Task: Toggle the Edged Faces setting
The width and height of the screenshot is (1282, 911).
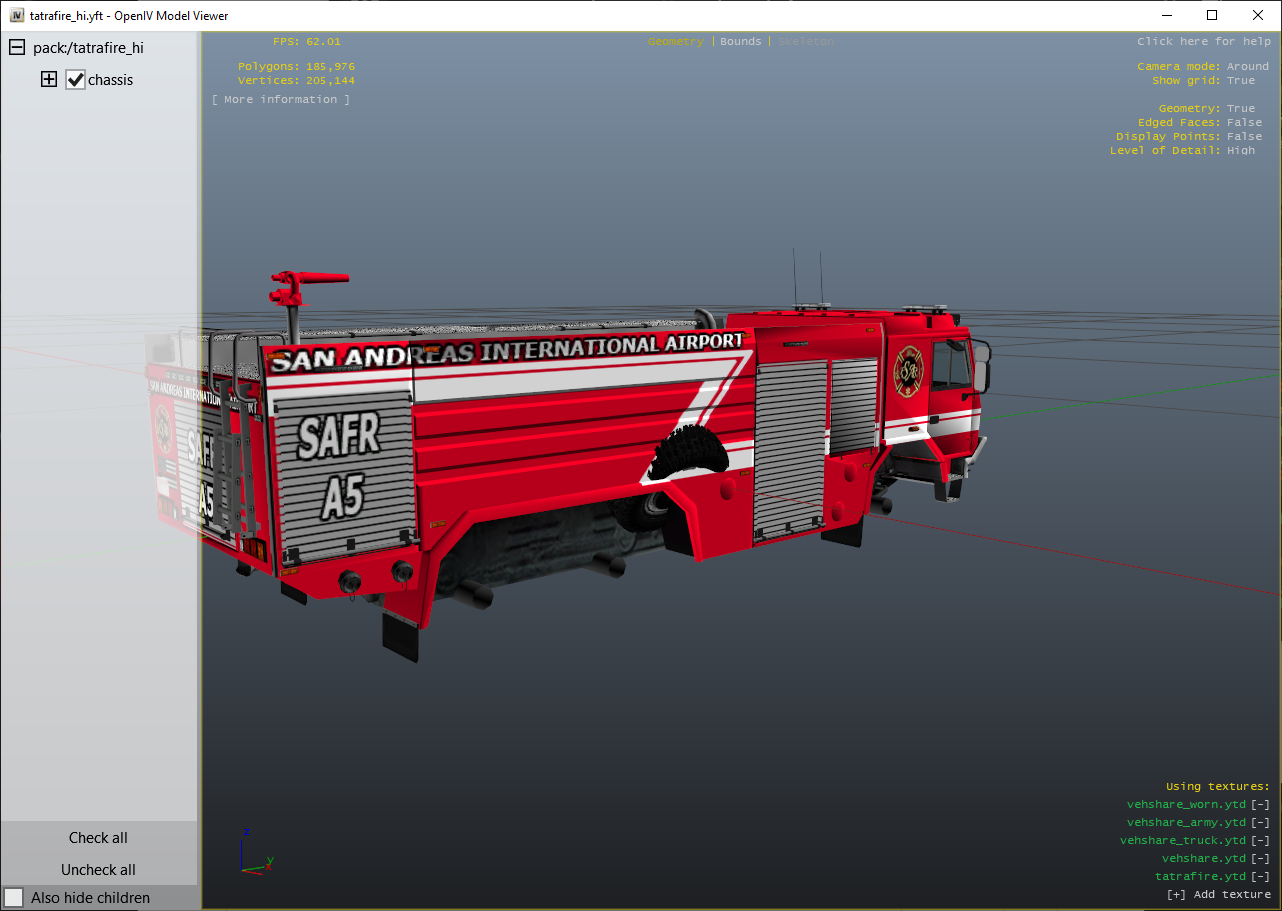Action: click(x=1244, y=123)
